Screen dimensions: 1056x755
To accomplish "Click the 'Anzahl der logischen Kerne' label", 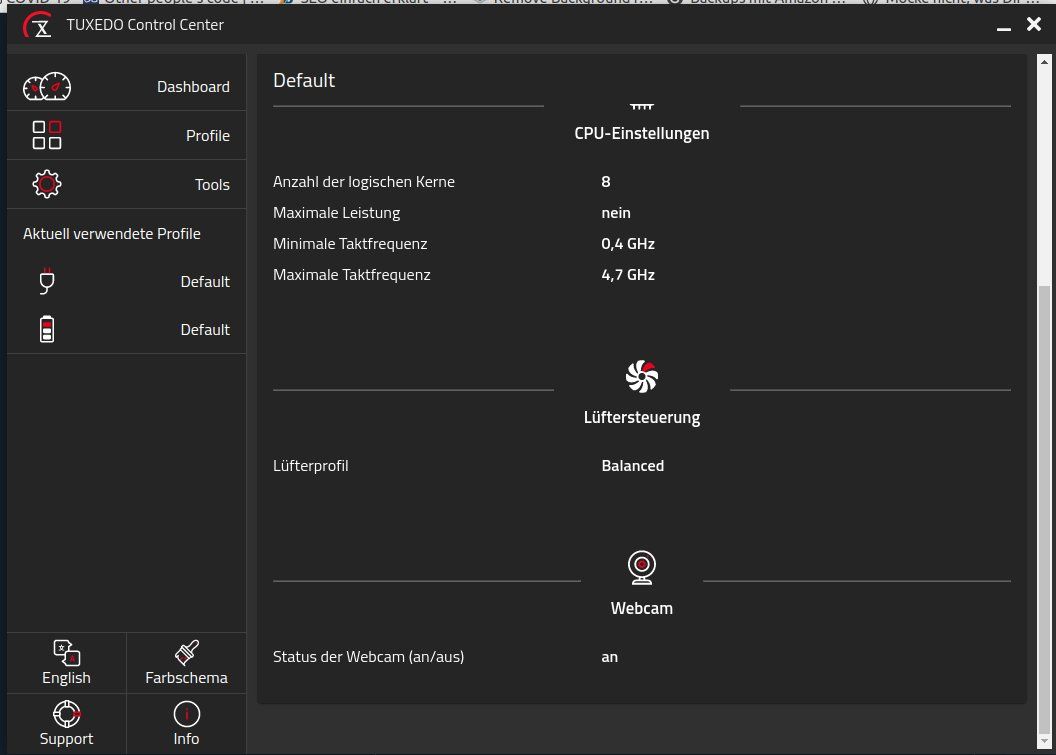I will (x=364, y=182).
